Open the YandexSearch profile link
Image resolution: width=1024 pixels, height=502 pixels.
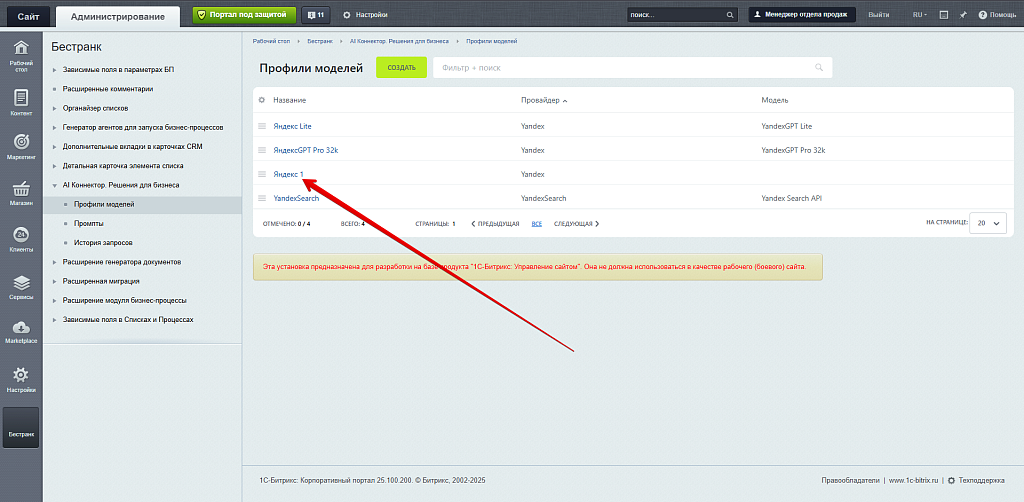(x=297, y=198)
